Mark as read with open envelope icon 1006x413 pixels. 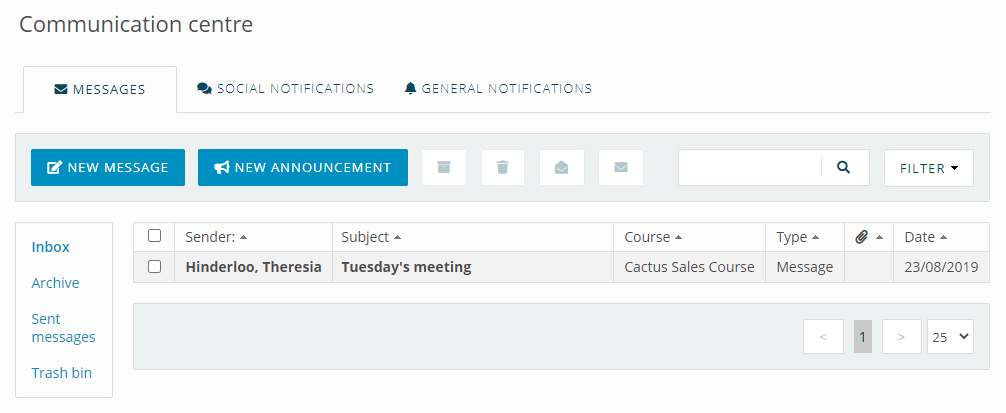(x=561, y=167)
